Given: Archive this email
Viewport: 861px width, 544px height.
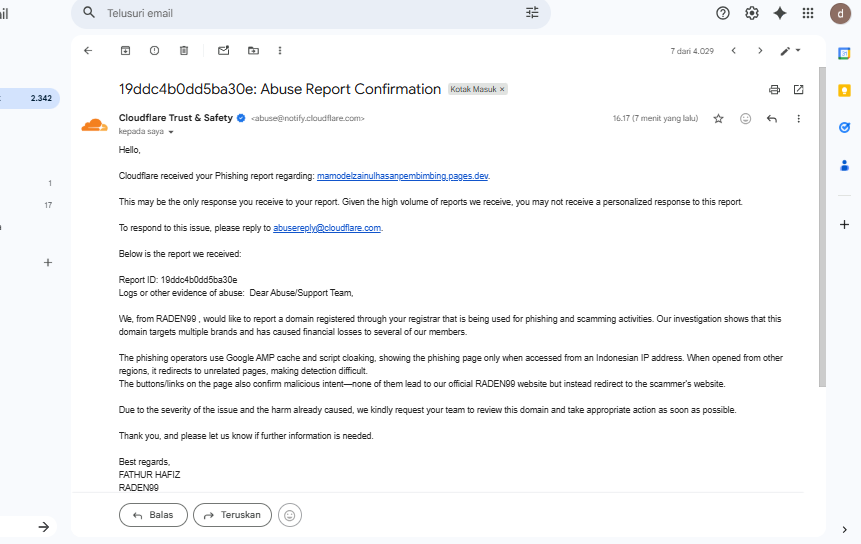Looking at the screenshot, I should [125, 51].
